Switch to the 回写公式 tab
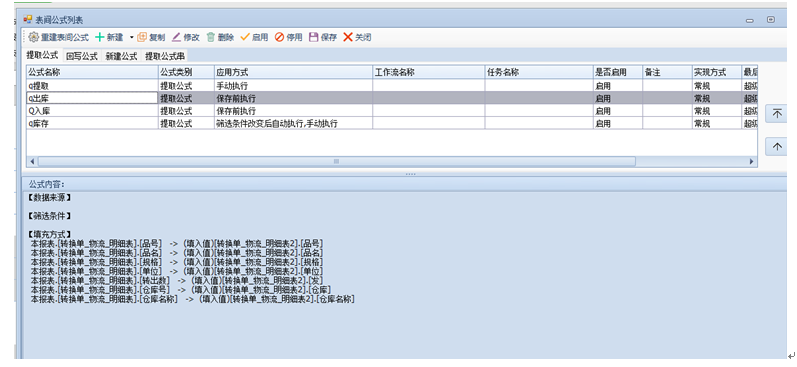This screenshot has height=367, width=797. pyautogui.click(x=81, y=56)
